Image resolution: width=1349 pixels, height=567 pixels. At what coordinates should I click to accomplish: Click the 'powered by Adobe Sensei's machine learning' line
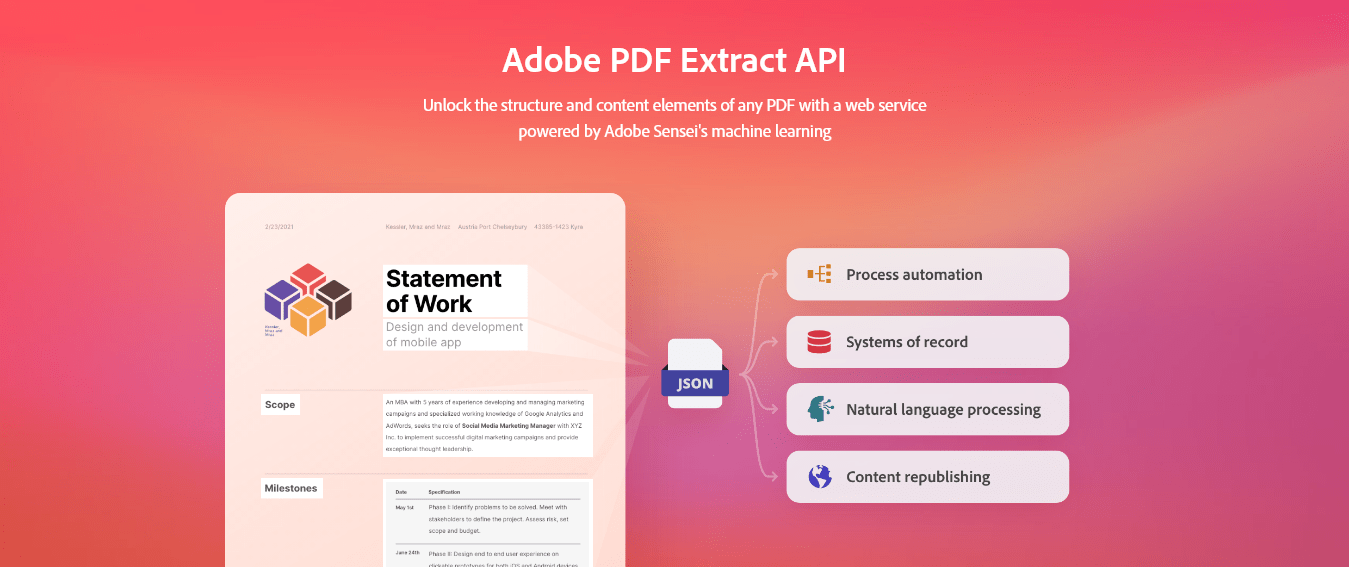coord(674,131)
